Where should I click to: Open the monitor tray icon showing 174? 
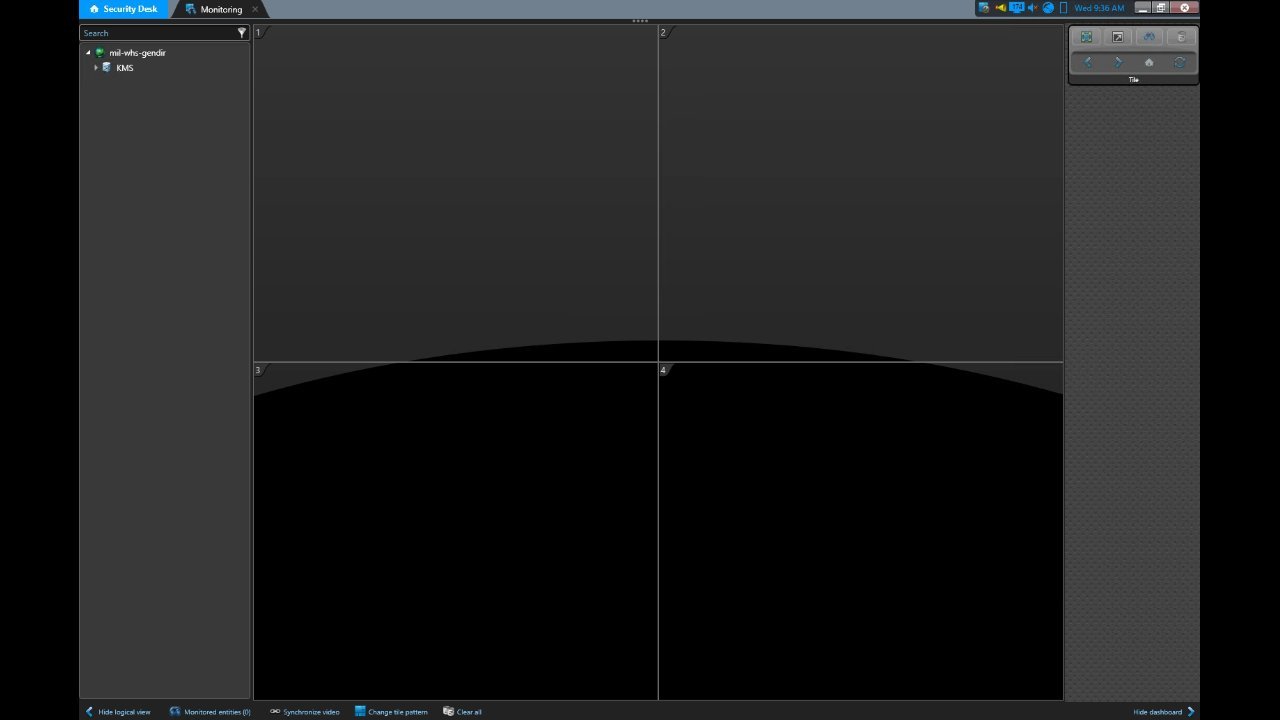1016,8
